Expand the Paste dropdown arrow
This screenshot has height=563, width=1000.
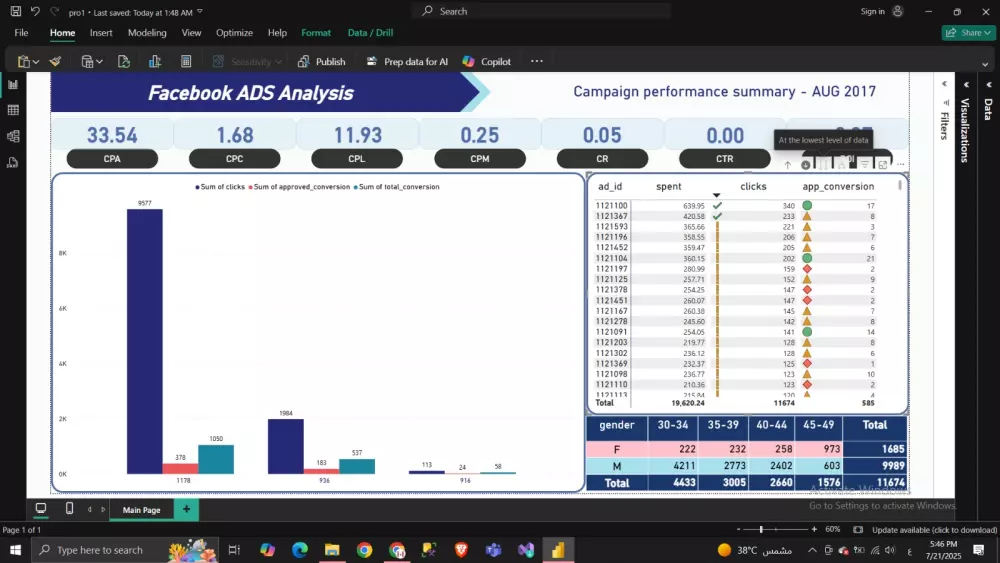tap(36, 62)
